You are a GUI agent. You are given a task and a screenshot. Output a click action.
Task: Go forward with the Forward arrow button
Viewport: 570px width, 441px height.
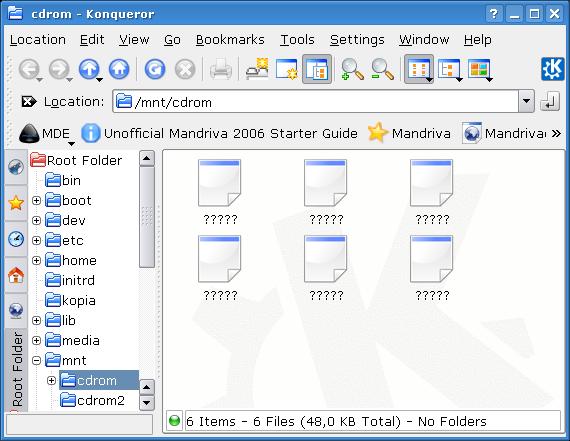[x=59, y=69]
